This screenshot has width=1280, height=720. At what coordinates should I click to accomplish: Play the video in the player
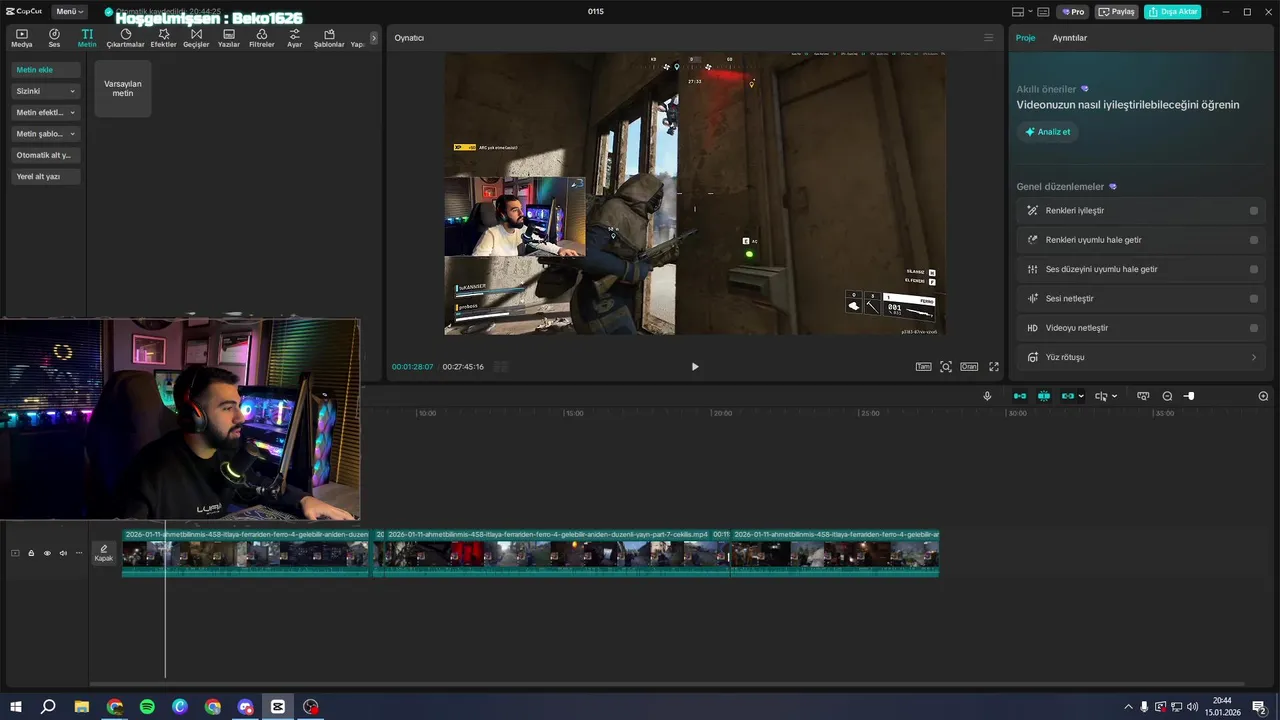[x=695, y=367]
